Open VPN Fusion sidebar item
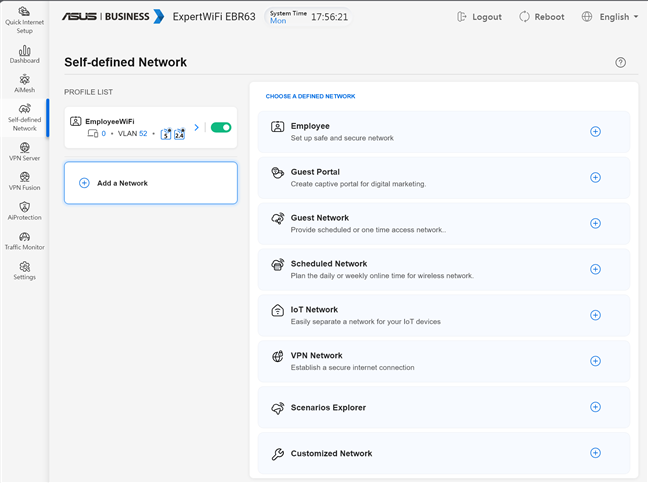Screen dimensions: 648x483 [24, 181]
